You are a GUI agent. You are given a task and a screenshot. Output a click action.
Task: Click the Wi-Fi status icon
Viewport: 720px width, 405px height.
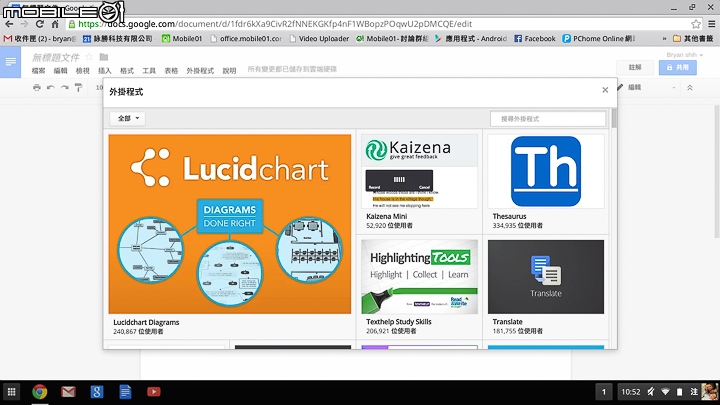(665, 392)
